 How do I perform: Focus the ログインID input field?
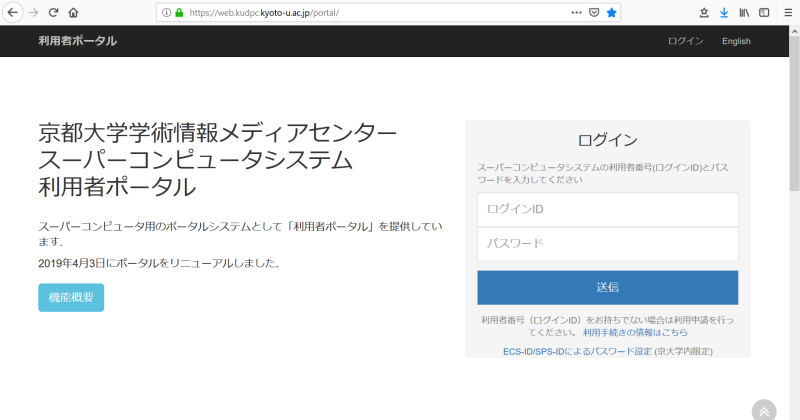608,209
